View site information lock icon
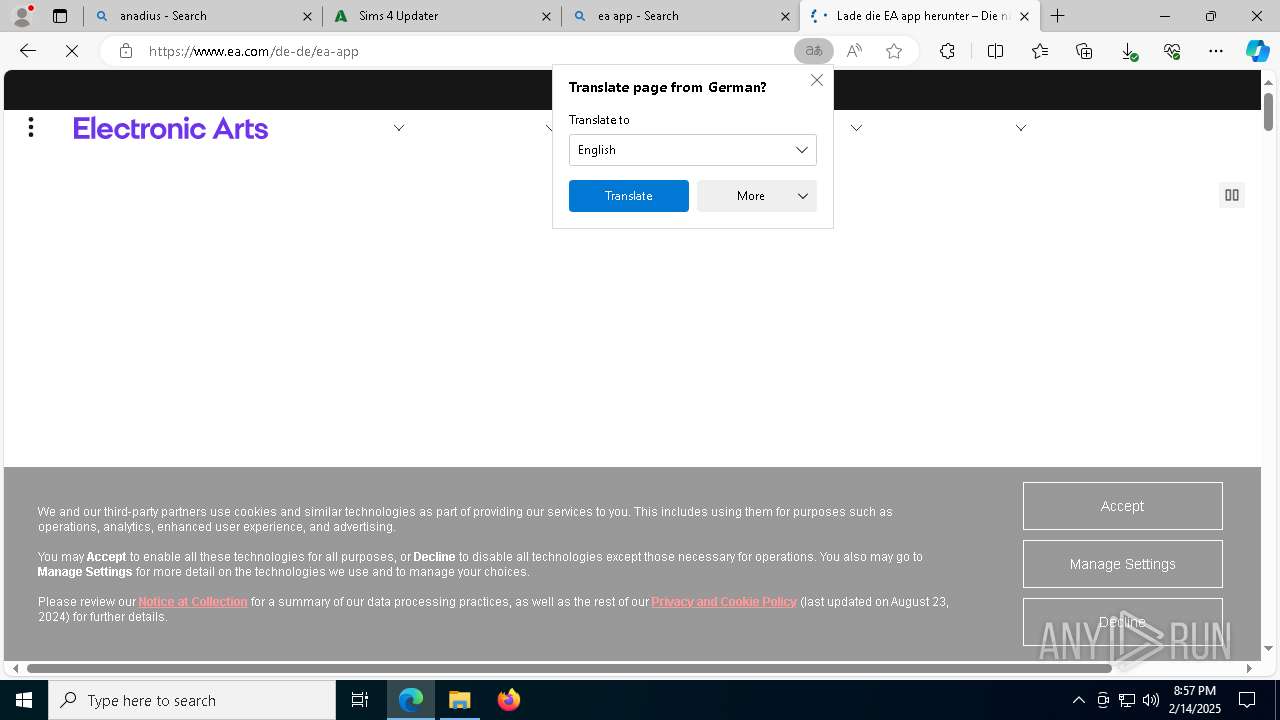Image resolution: width=1280 pixels, height=720 pixels. (x=126, y=51)
